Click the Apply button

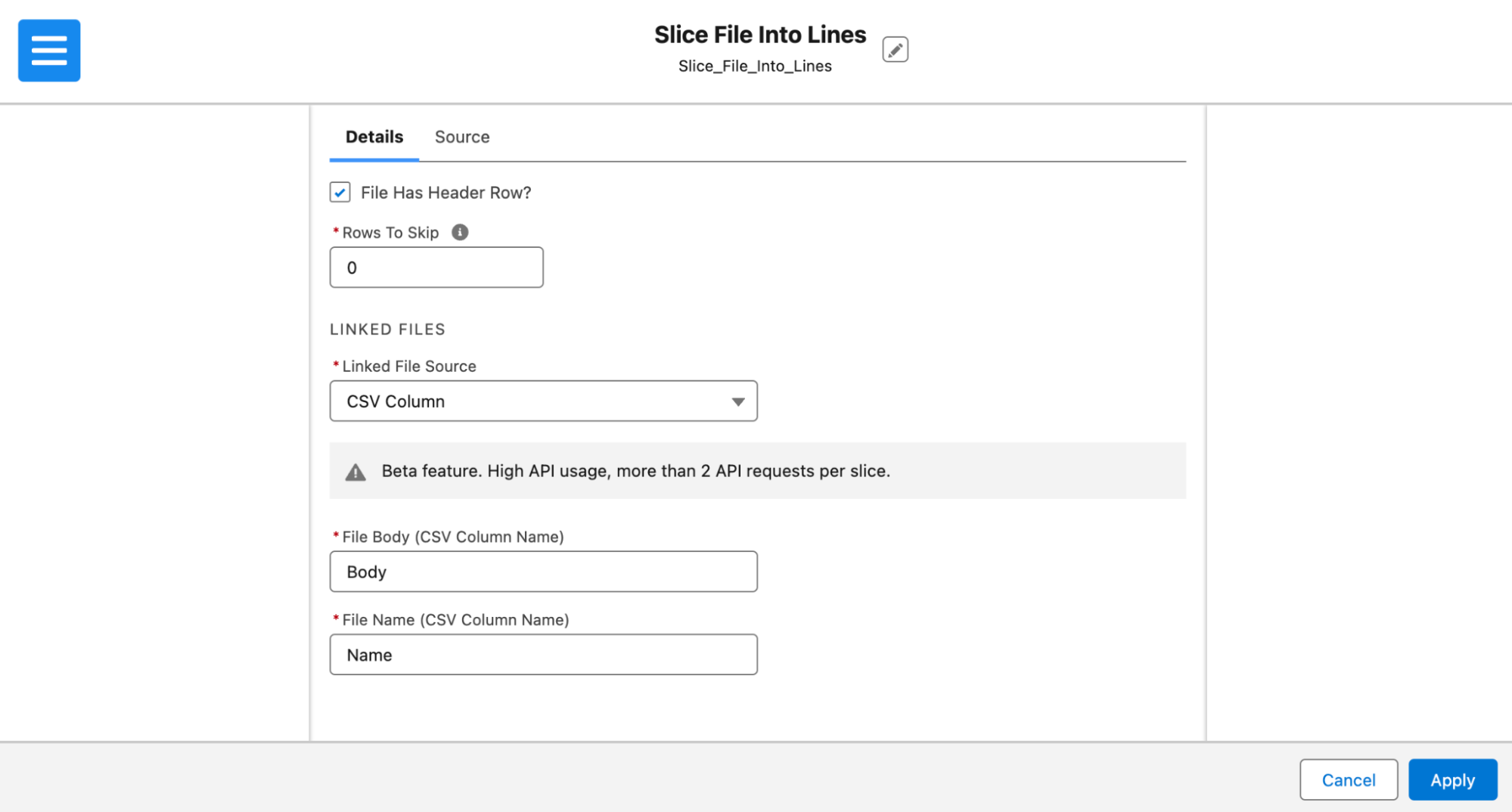click(1452, 779)
